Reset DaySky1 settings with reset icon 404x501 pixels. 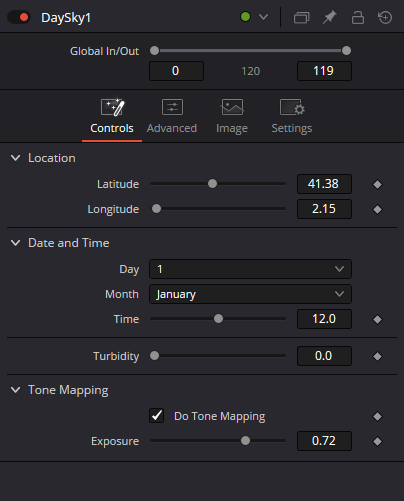385,17
